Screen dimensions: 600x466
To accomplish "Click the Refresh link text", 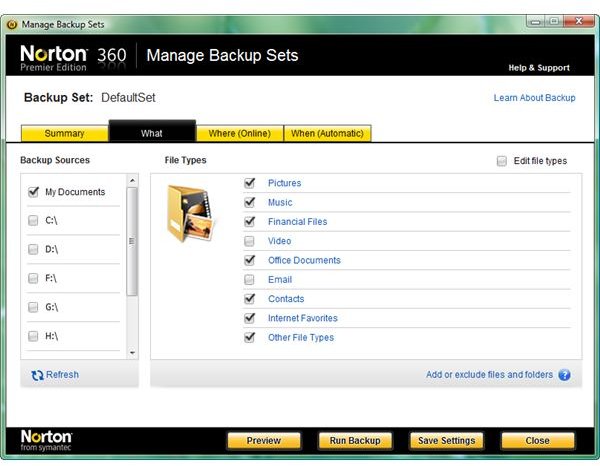I will coord(62,375).
